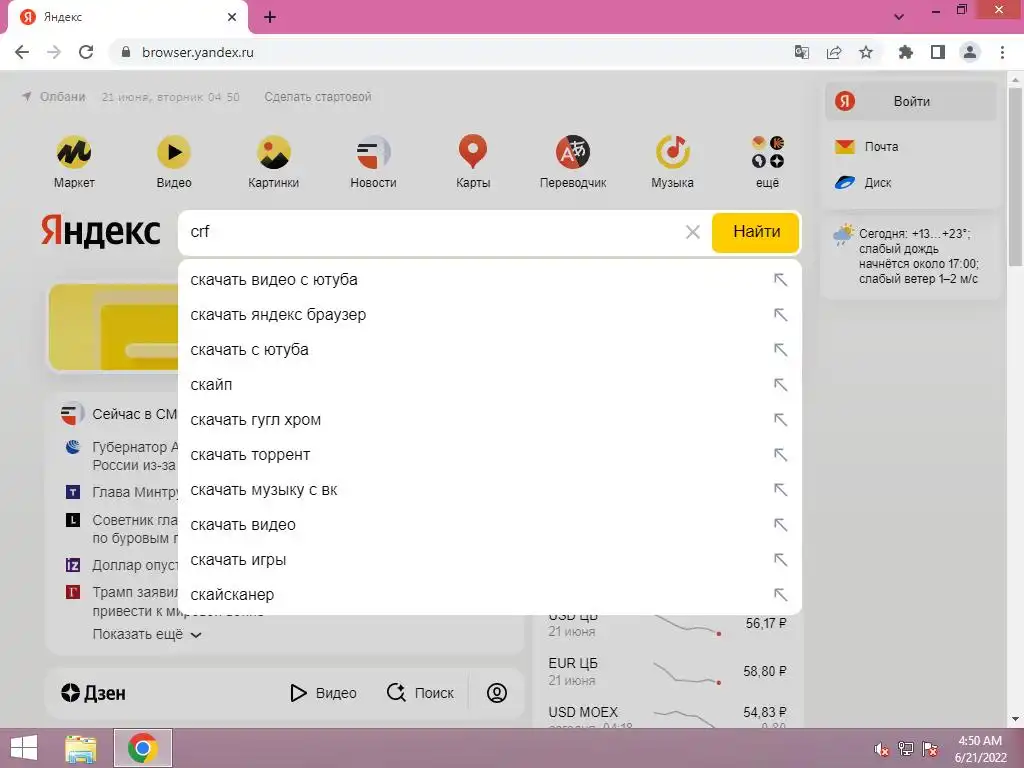The height and width of the screenshot is (768, 1024).
Task: Open Дзен Поиск section
Action: tap(420, 693)
